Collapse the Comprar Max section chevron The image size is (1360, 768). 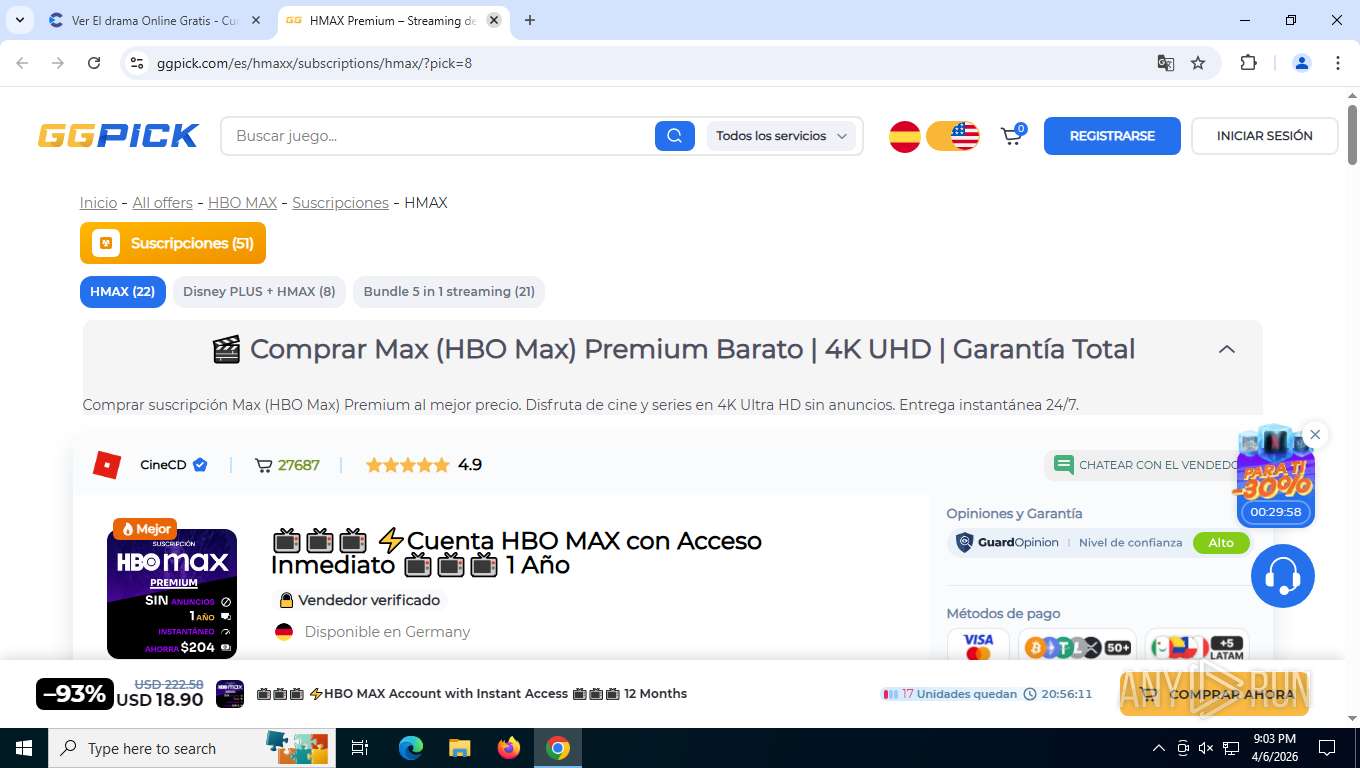click(x=1227, y=350)
